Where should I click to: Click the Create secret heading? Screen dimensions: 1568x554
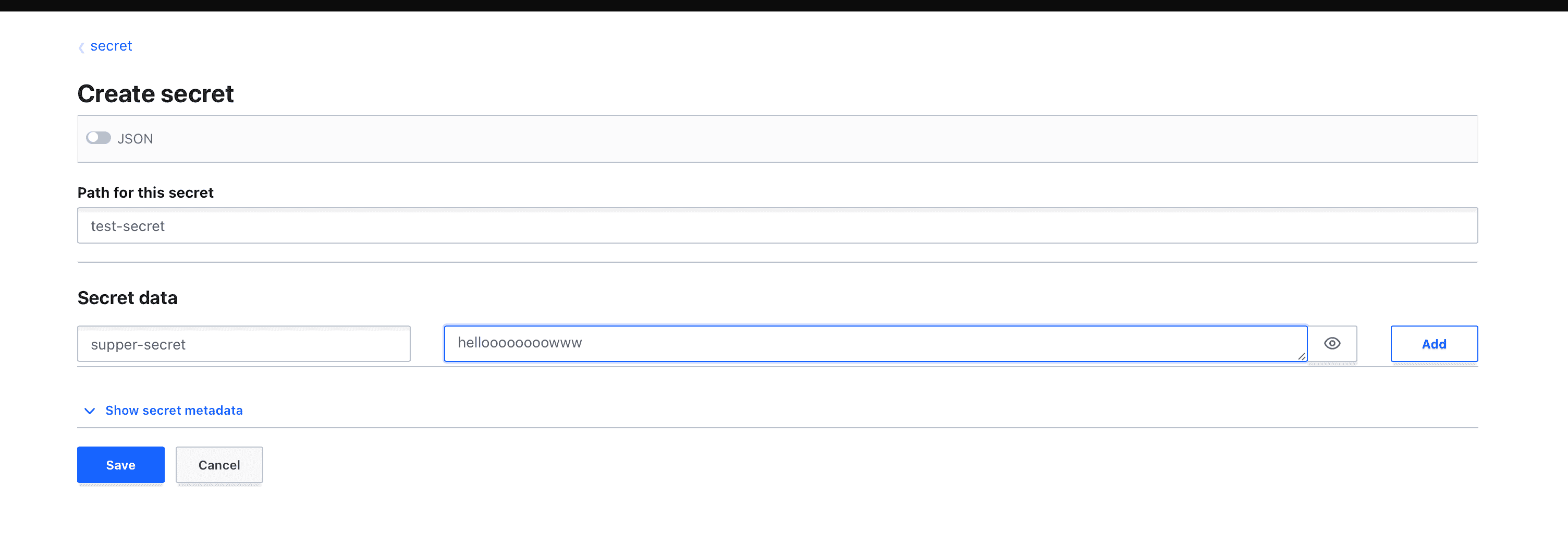coord(155,94)
